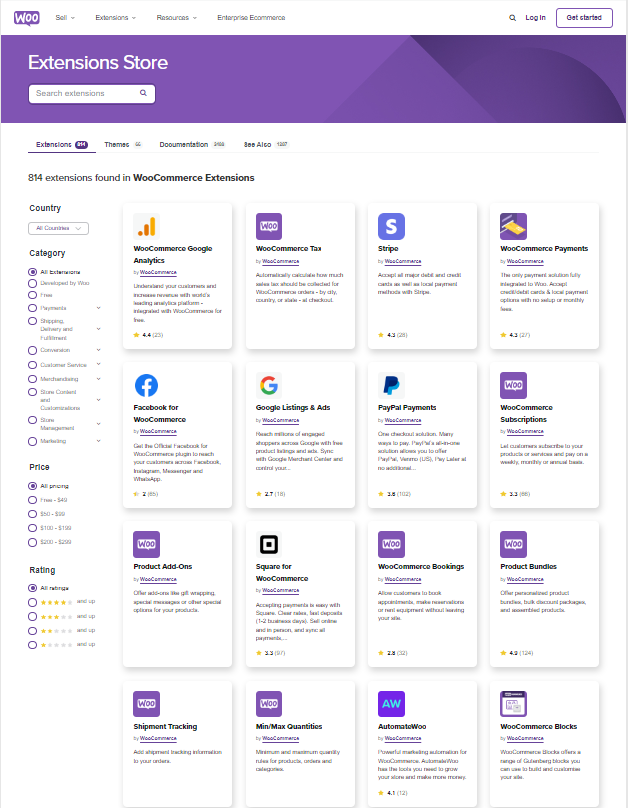This screenshot has height=808, width=628.
Task: Choose the $100 - $199 price filter
Action: pos(32,528)
